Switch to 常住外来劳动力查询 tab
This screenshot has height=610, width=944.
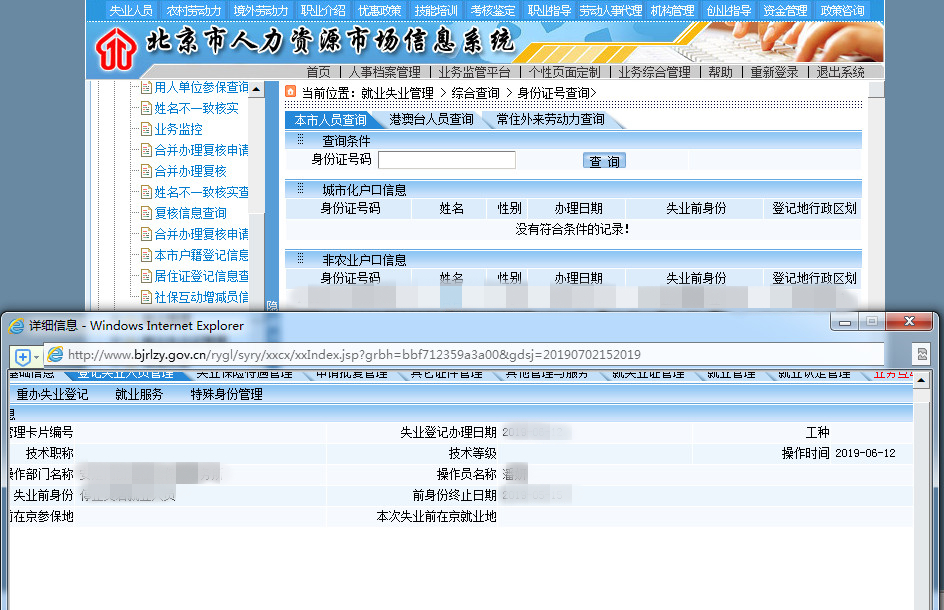coord(550,120)
